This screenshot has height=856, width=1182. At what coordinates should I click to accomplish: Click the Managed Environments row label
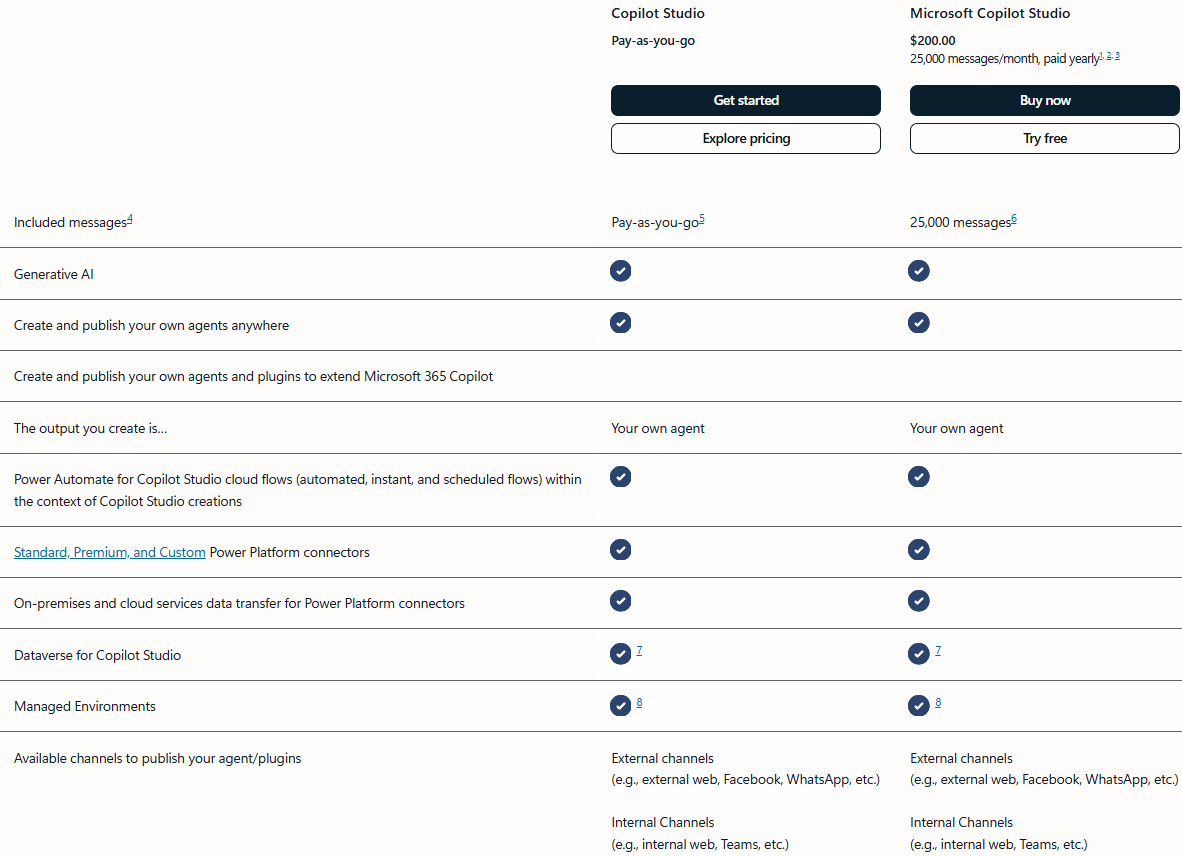click(84, 707)
